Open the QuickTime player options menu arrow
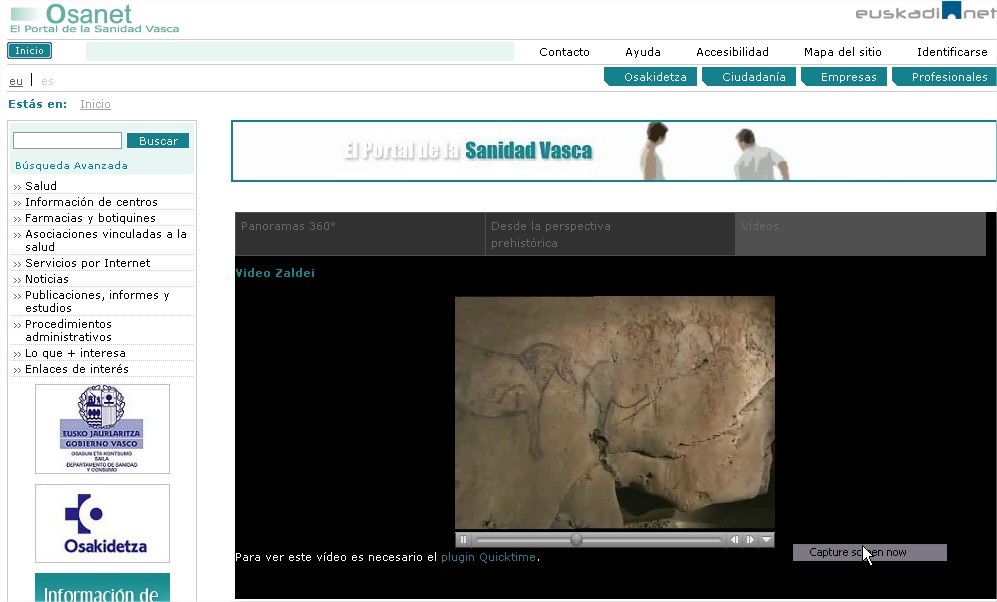The image size is (997, 602). click(766, 540)
